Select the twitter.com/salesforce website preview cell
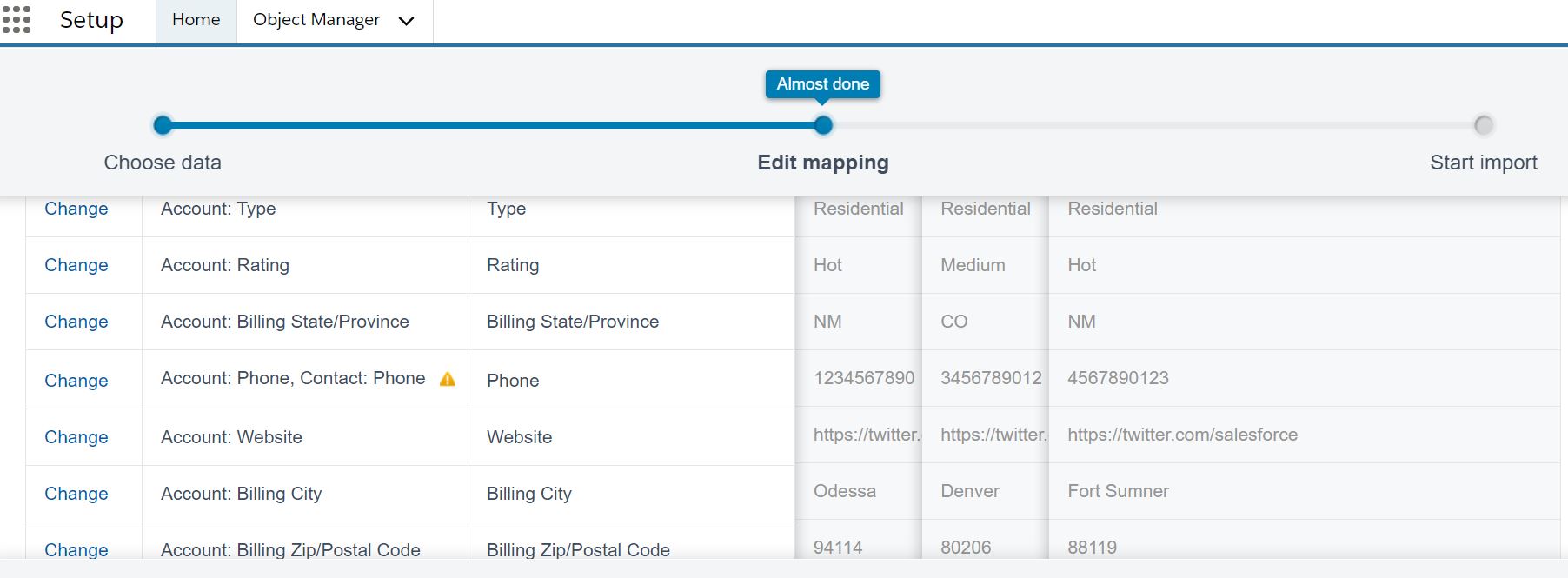 click(x=1182, y=435)
